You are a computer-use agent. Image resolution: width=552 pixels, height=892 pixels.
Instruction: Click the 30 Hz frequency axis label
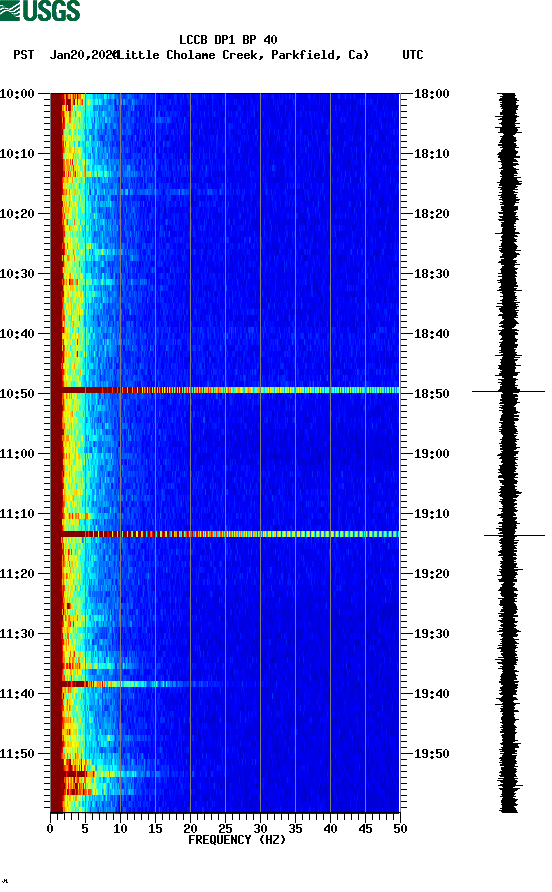(260, 829)
